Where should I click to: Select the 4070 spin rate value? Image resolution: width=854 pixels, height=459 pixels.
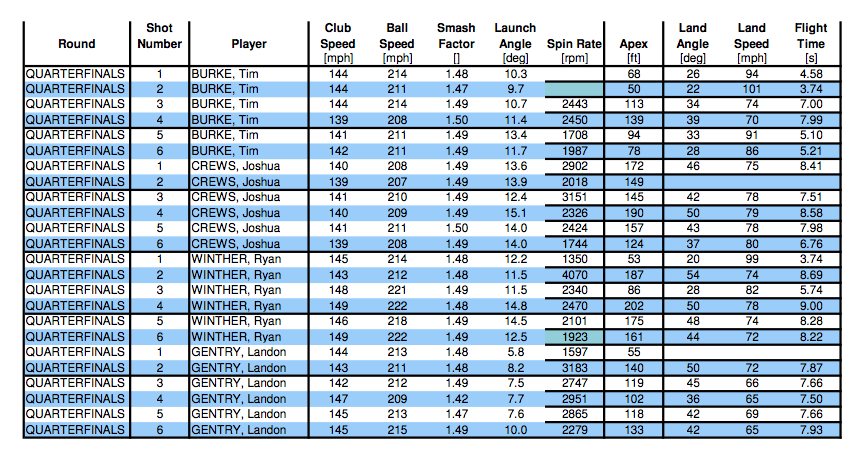point(574,275)
